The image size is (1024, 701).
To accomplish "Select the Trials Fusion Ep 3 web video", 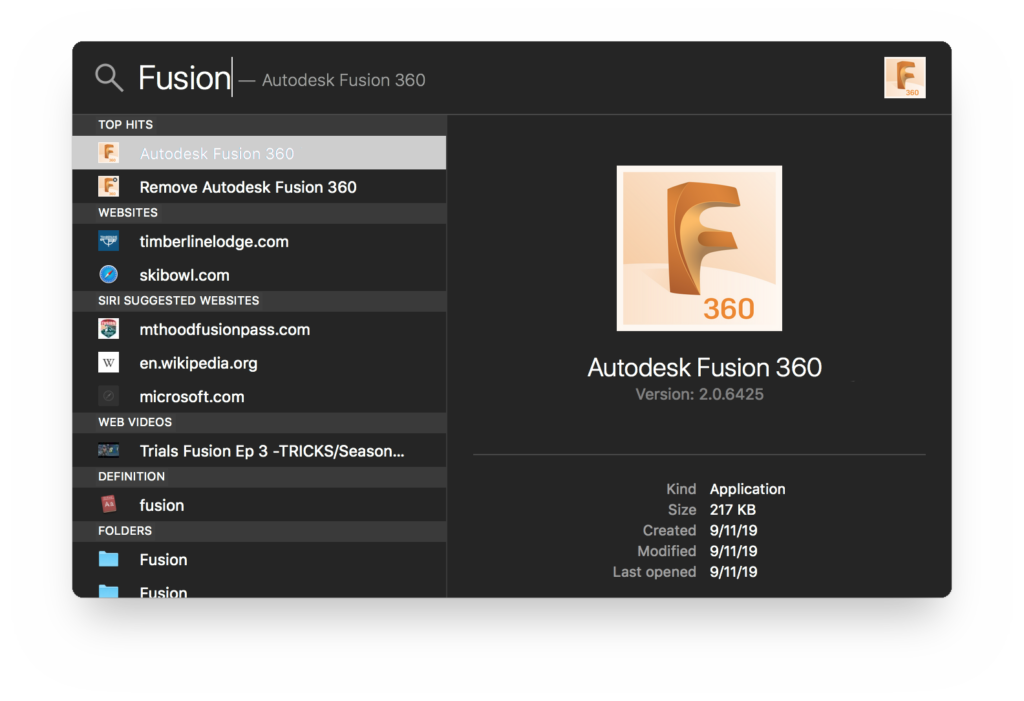I will 259,451.
